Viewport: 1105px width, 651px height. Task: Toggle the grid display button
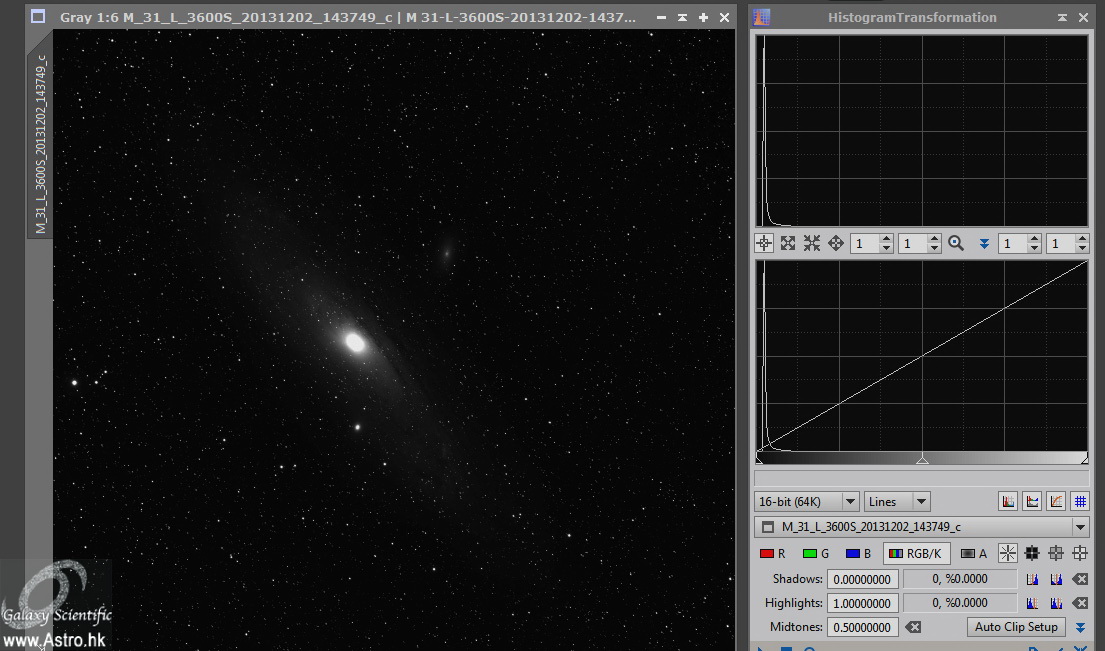click(1080, 501)
